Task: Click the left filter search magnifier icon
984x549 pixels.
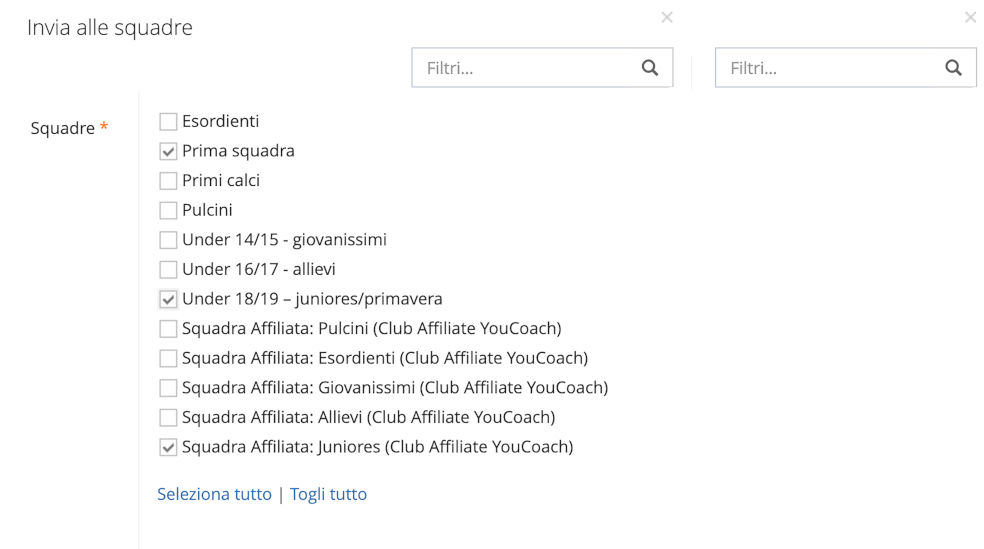Action: tap(650, 68)
